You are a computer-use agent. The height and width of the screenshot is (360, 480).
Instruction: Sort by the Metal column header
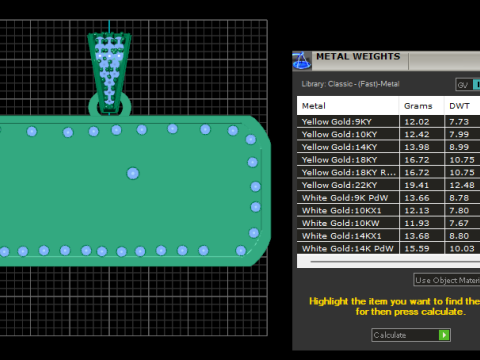(348, 106)
